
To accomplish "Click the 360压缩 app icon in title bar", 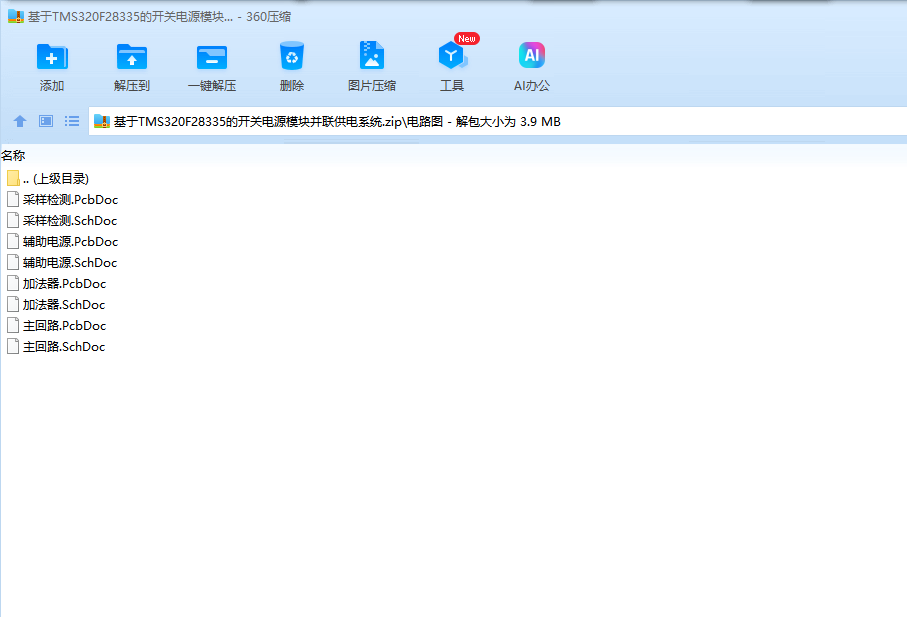I will click(x=16, y=16).
